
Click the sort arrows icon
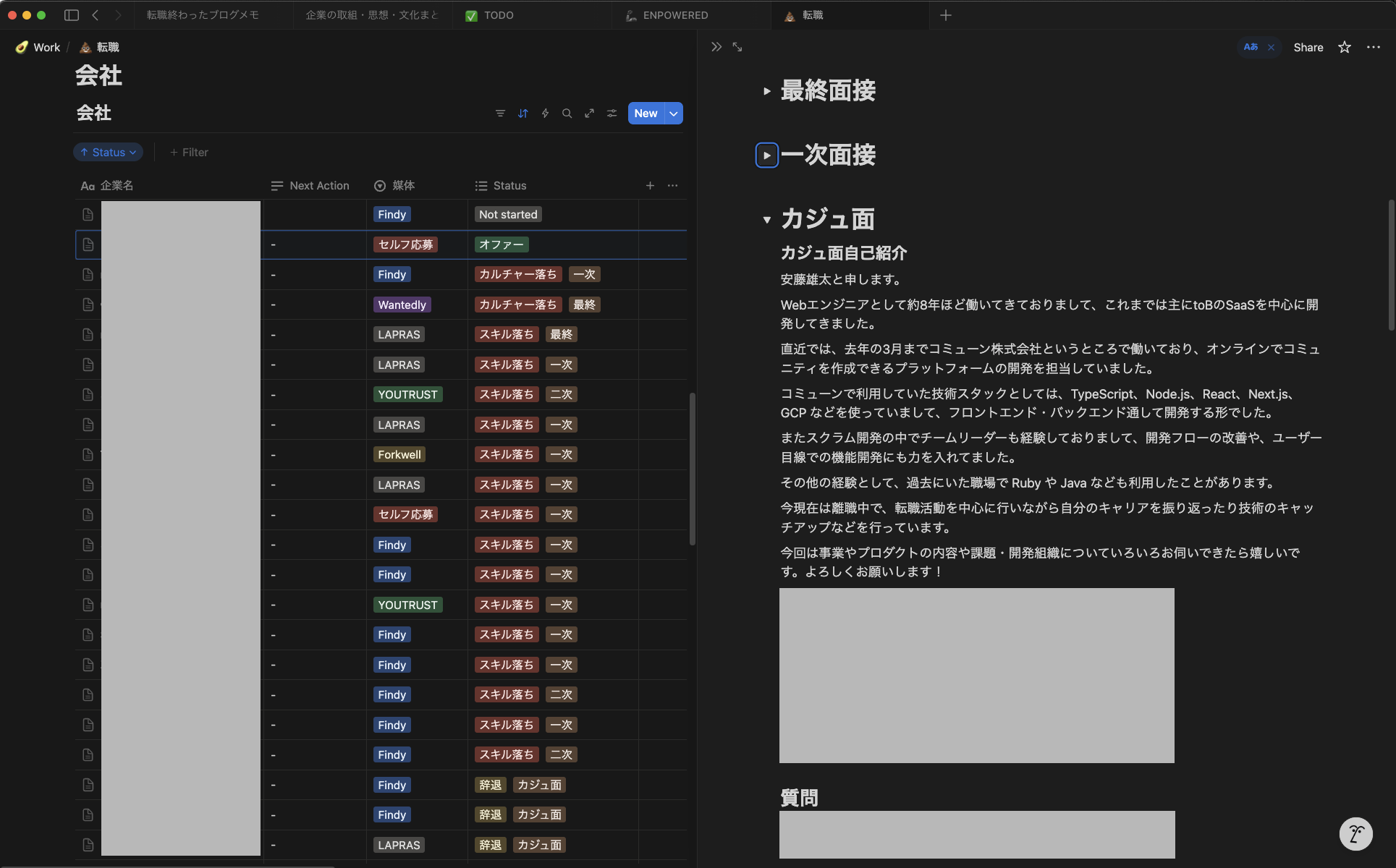523,114
